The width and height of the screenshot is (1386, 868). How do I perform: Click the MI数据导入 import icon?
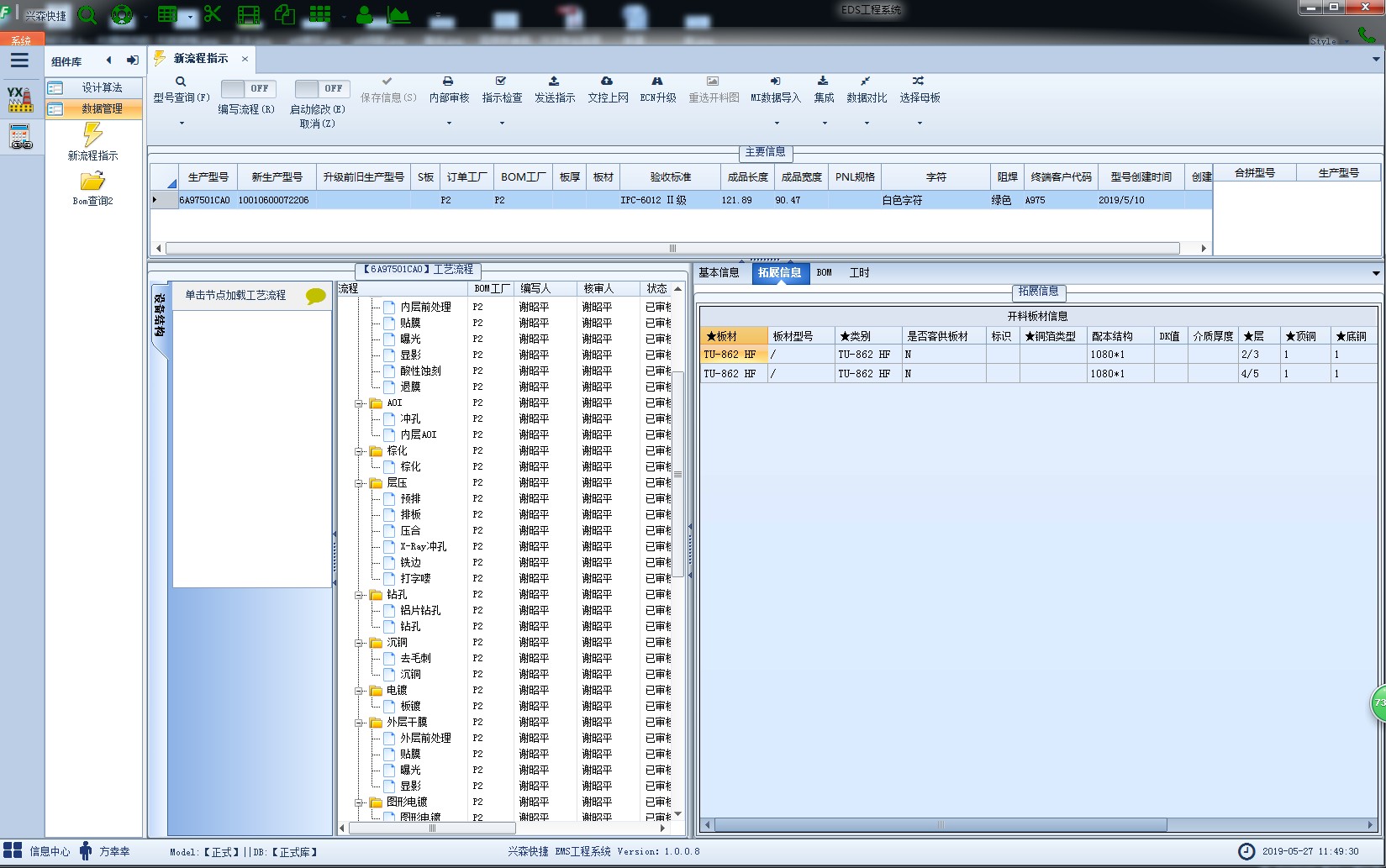click(775, 82)
